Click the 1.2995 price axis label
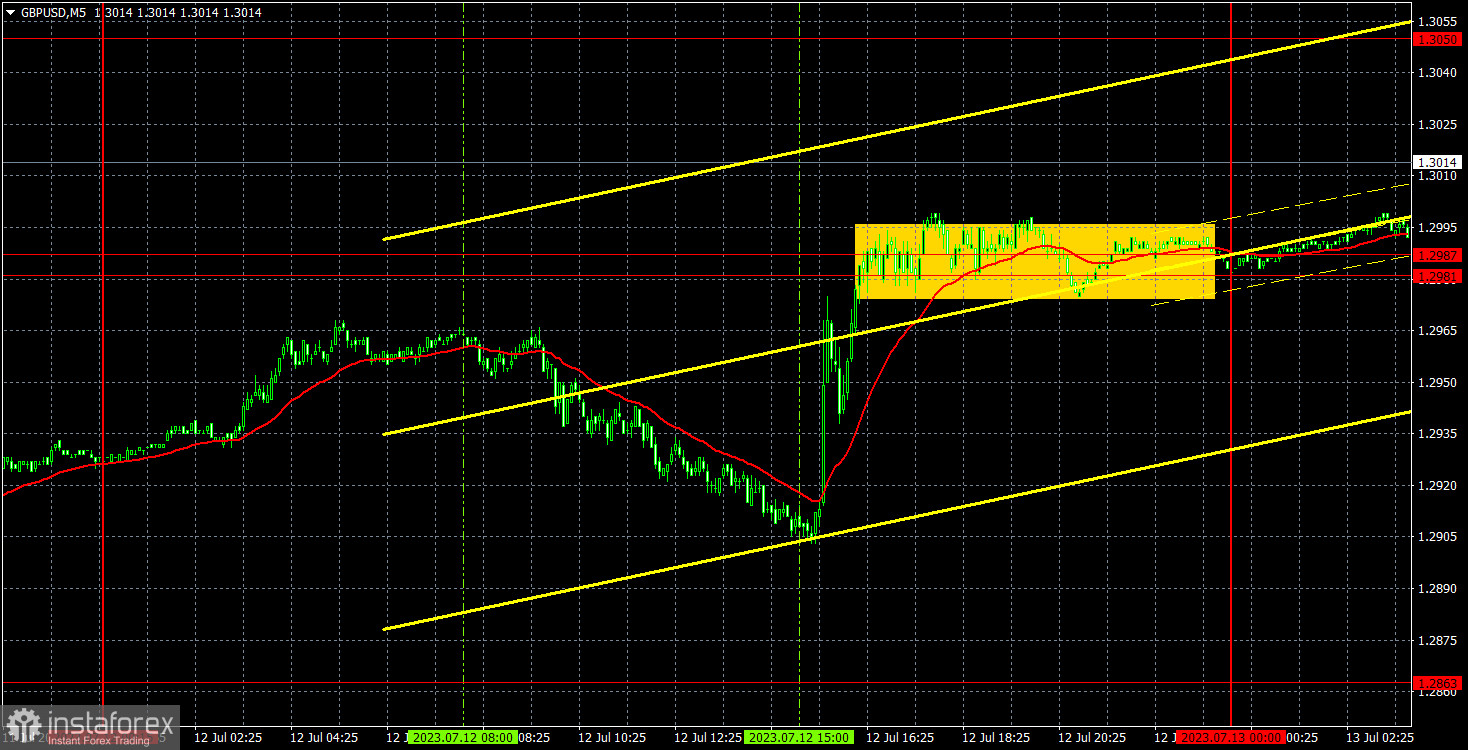This screenshot has width=1468, height=750. coord(1438,228)
